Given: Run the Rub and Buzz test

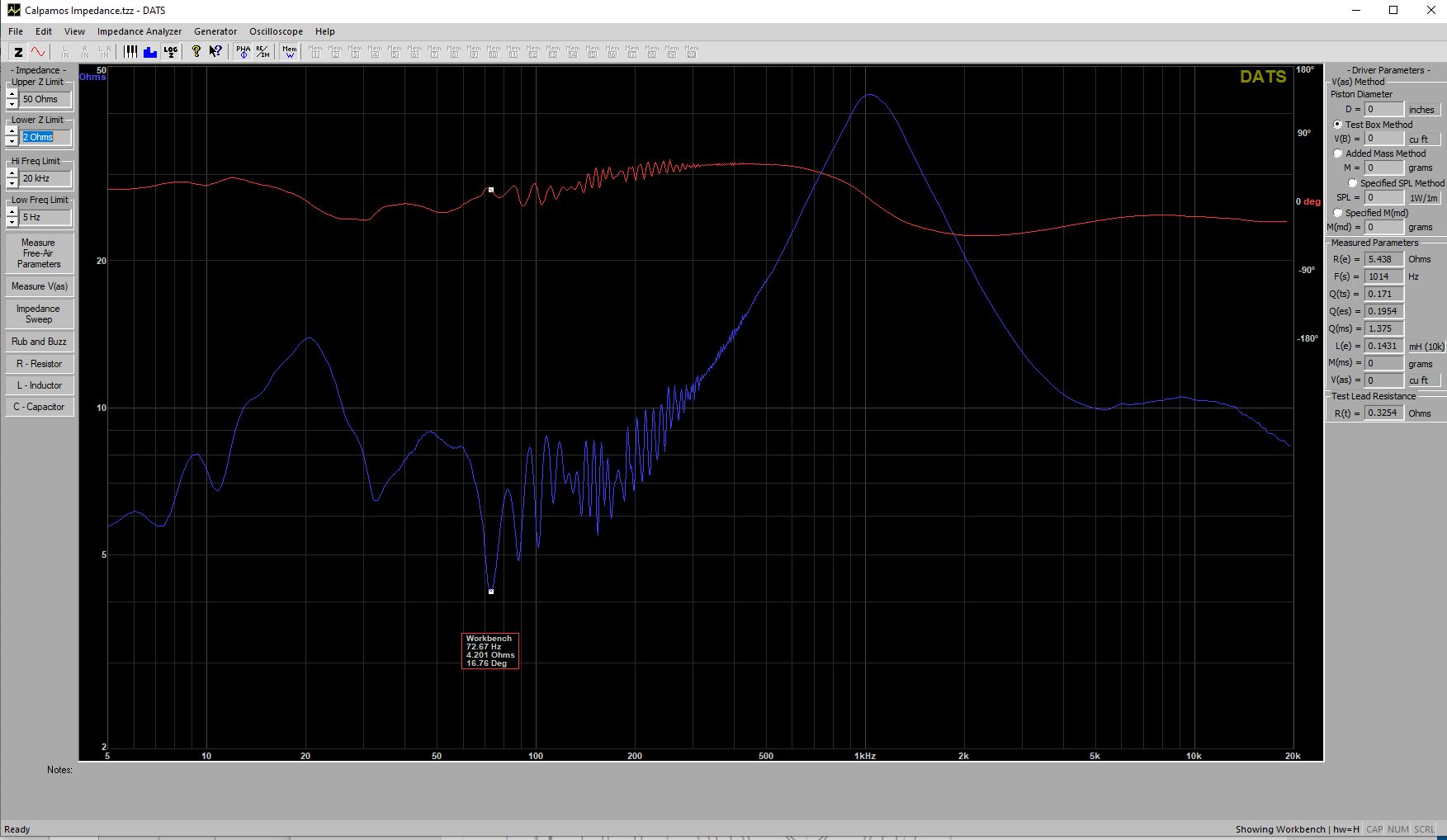Looking at the screenshot, I should 39,342.
